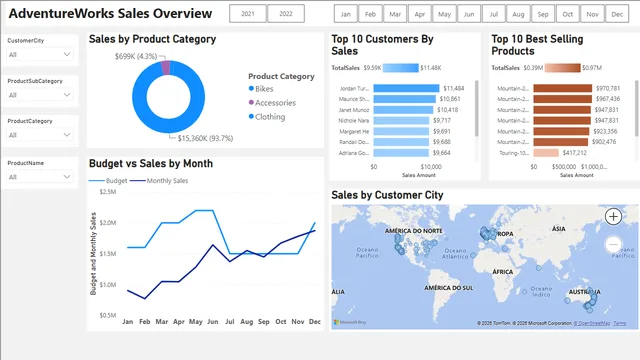Click the Monthly Sales legend entry
640x360 pixels.
159,180
